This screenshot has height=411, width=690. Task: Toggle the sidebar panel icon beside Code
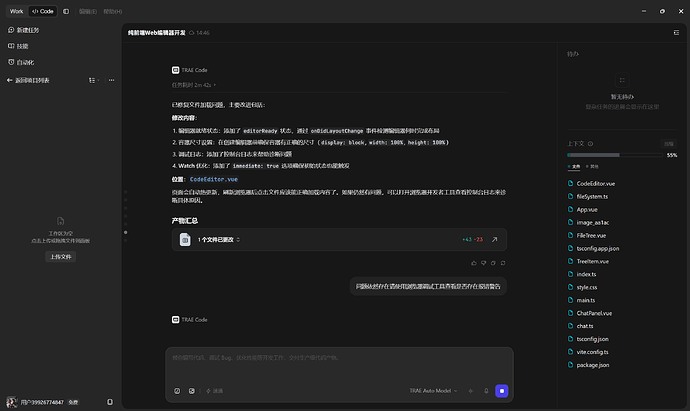[66, 11]
